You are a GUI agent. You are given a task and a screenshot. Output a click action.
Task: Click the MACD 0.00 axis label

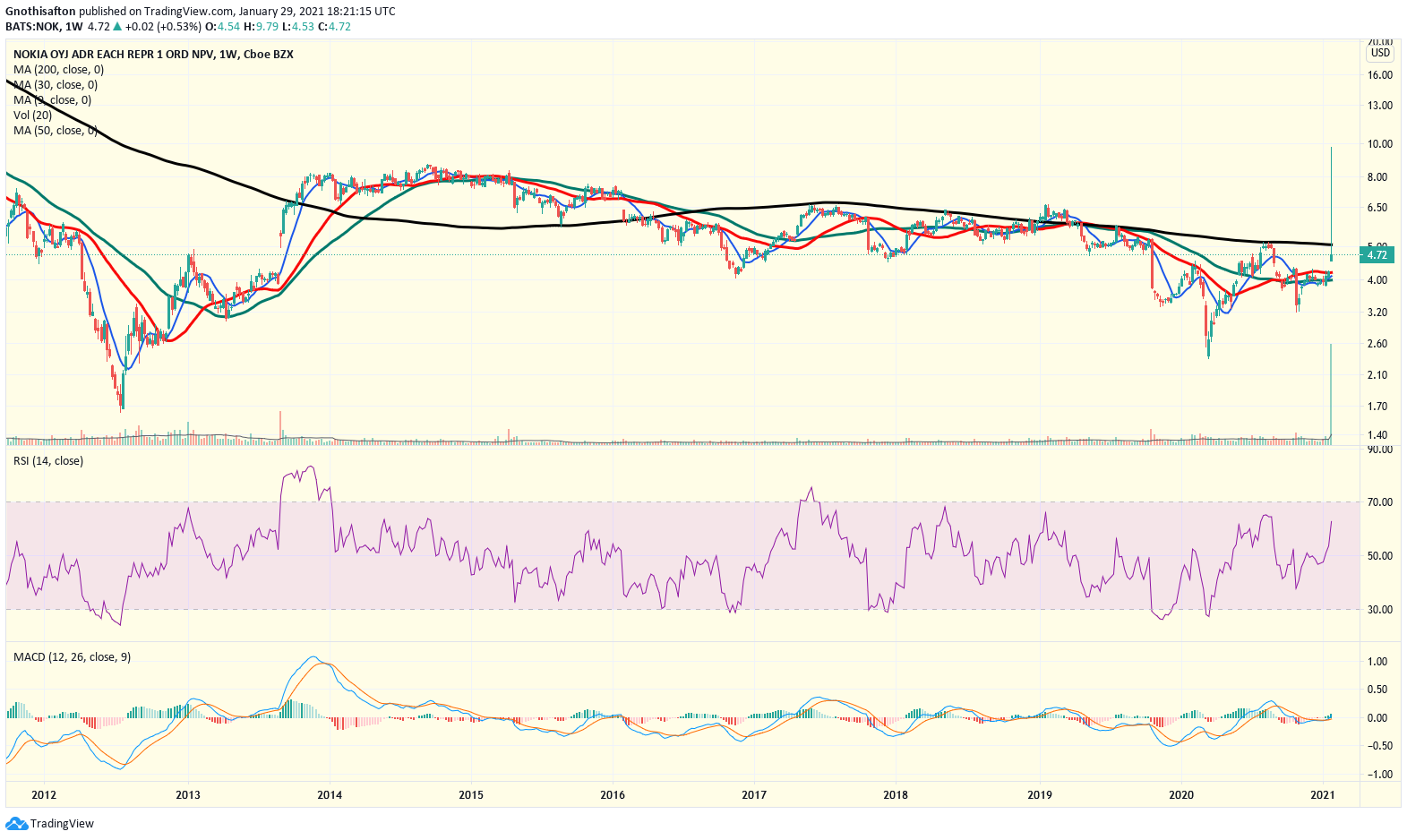(1378, 718)
